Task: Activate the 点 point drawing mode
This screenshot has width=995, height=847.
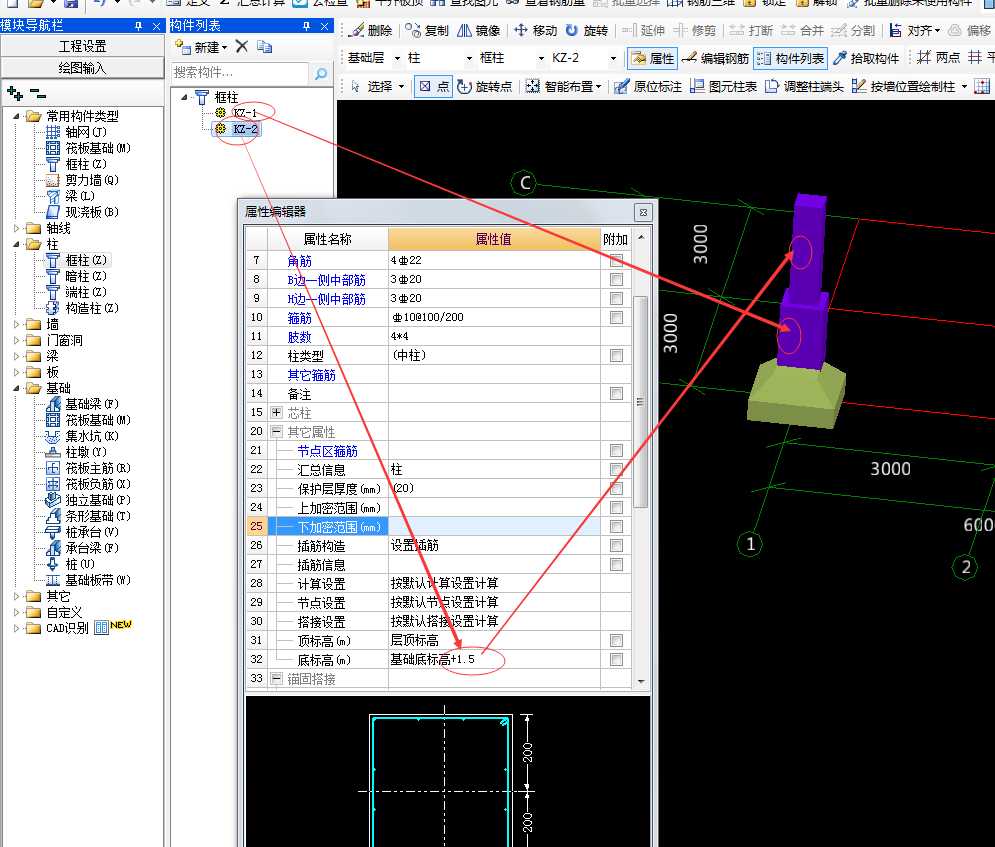Action: tap(434, 86)
